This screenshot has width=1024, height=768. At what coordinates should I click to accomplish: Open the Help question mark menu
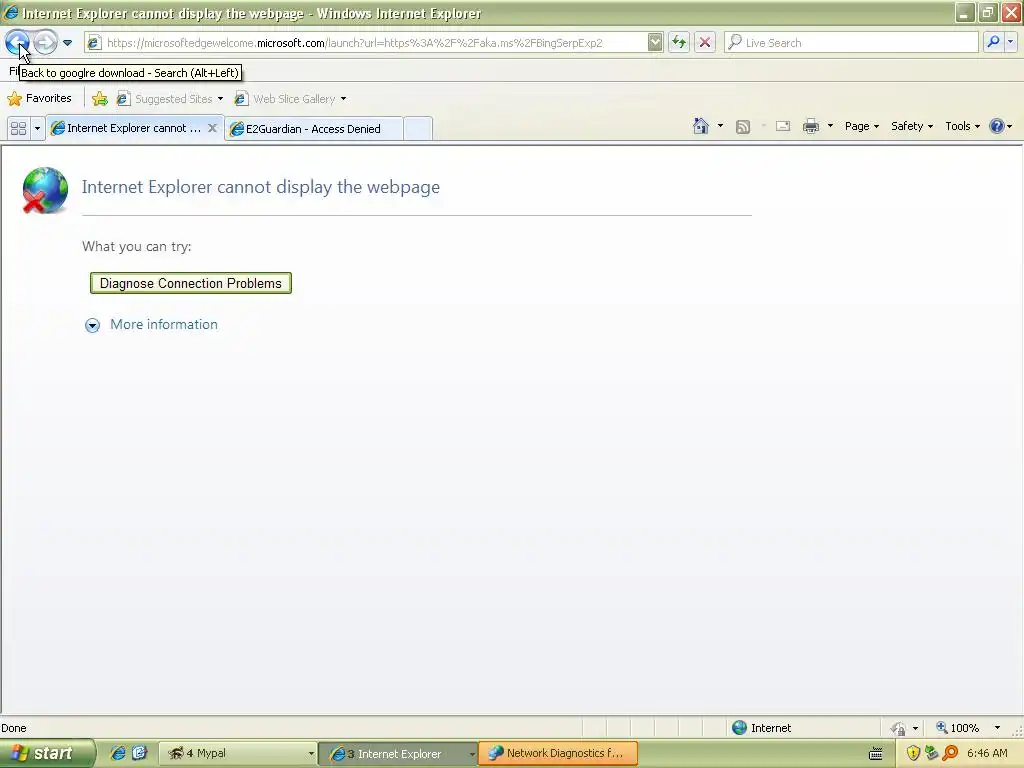[1000, 126]
